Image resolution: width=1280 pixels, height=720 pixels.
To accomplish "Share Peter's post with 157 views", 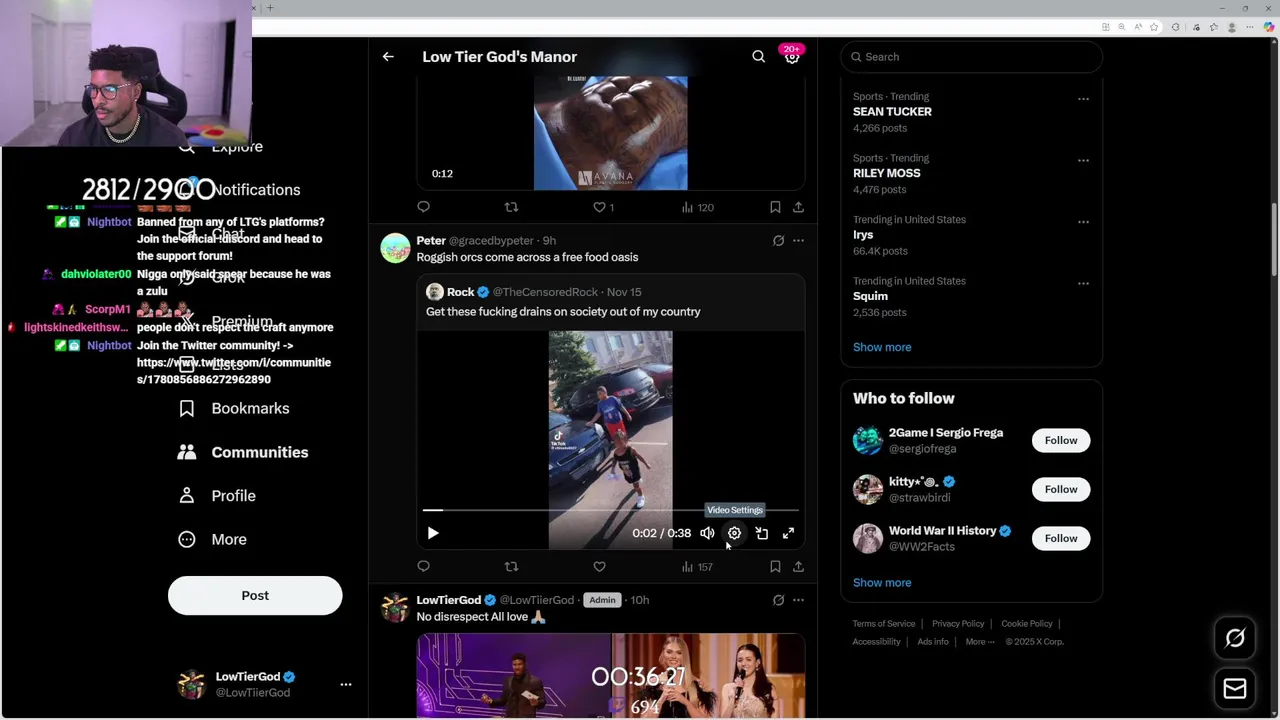I will tap(798, 567).
